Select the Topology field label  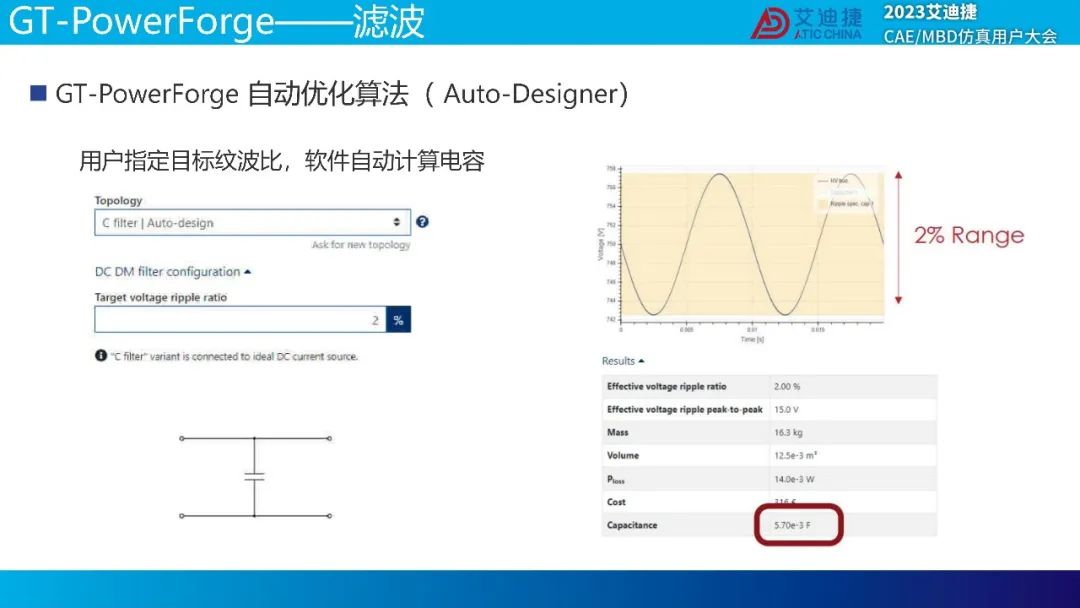(118, 200)
